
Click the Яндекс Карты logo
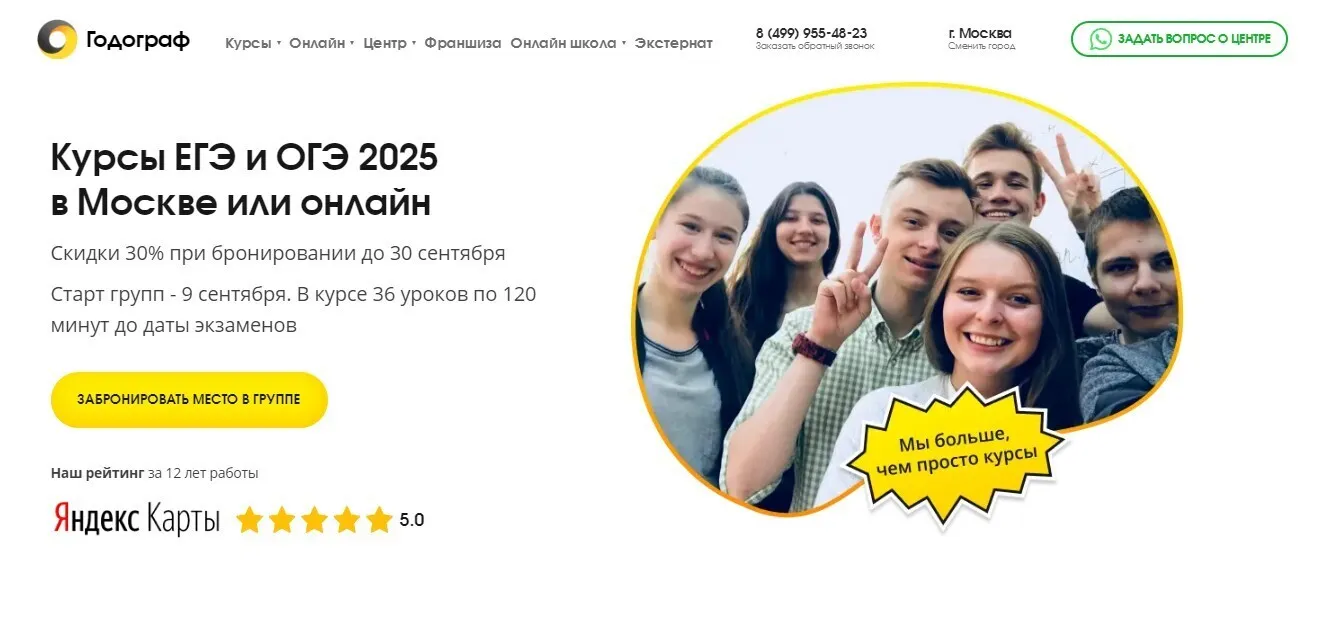[x=136, y=519]
